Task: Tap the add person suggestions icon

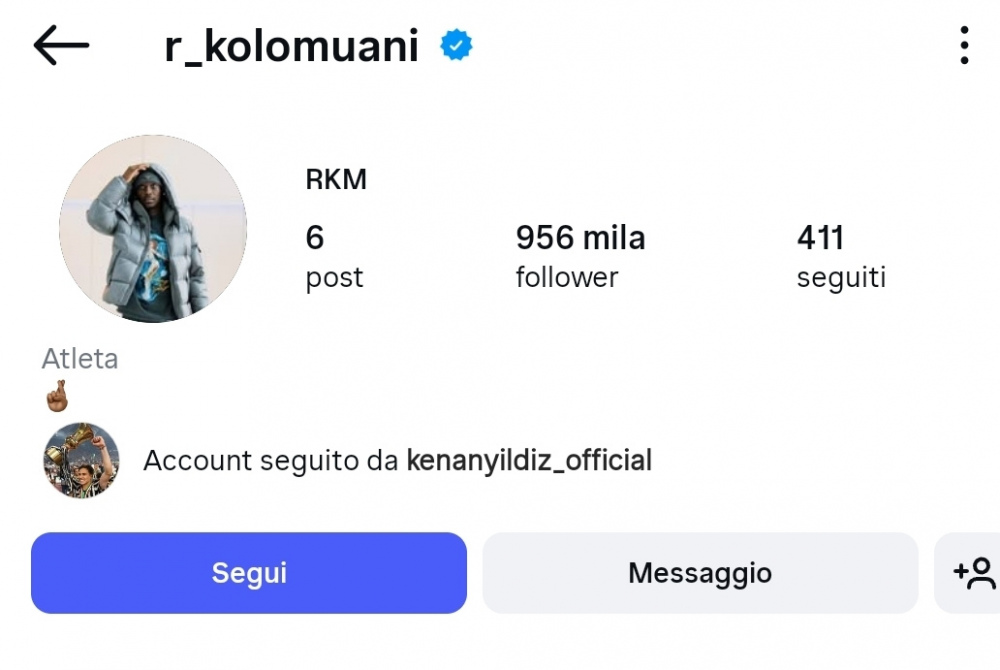Action: point(973,573)
